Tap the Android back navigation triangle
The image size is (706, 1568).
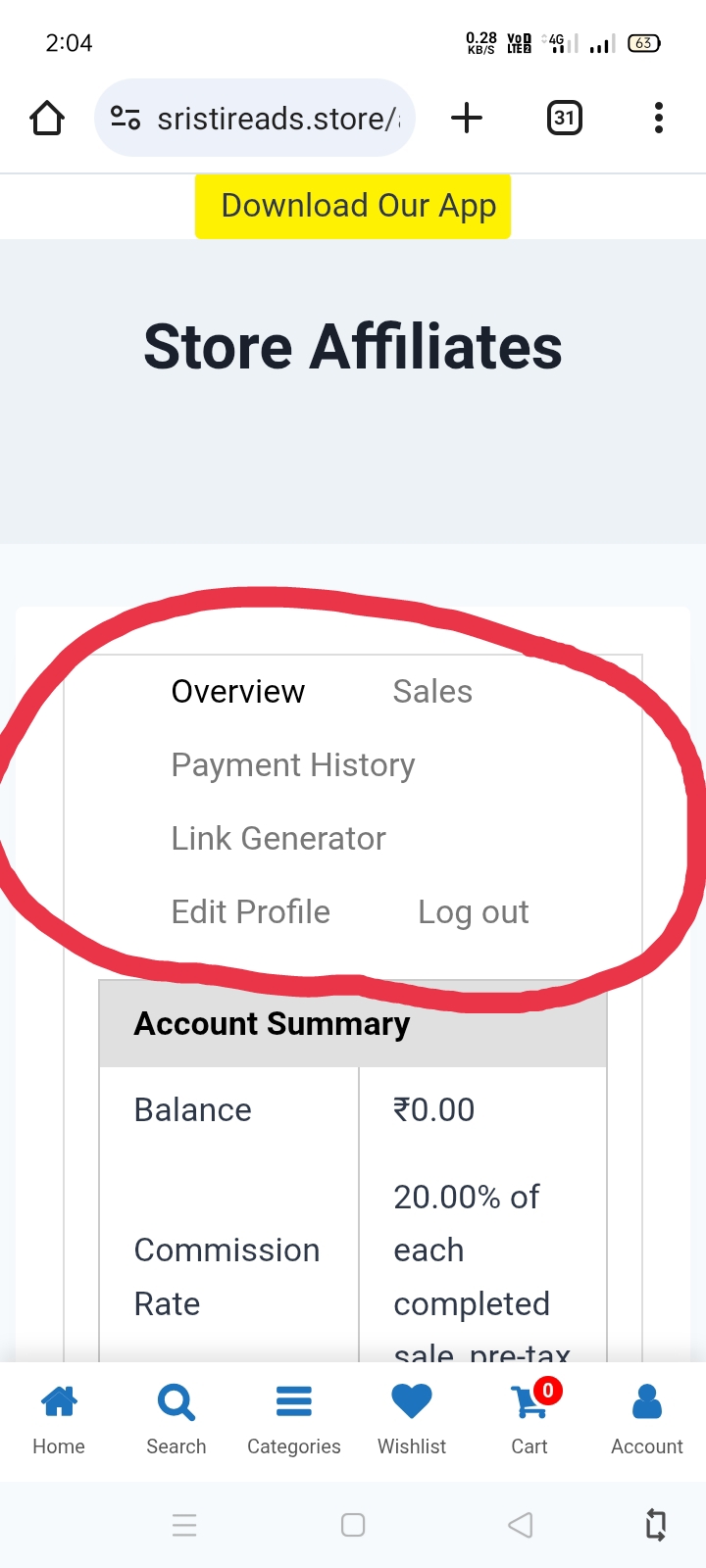[x=521, y=1525]
